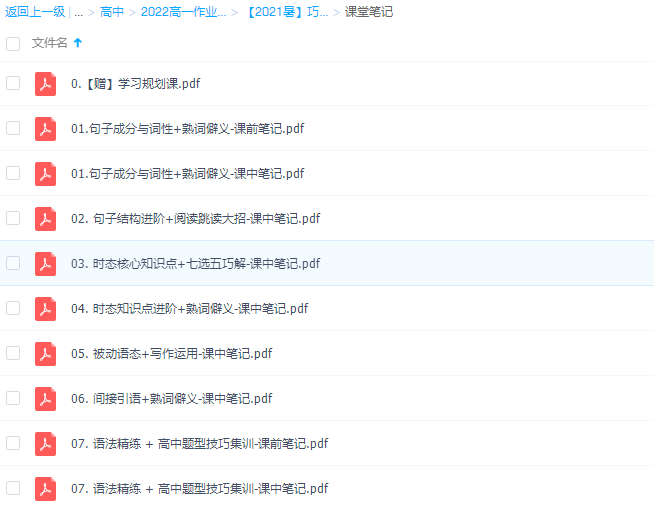The width and height of the screenshot is (654, 505).
Task: Click PDF icon for 02. 句子结构进阶 file
Action: pos(45,219)
